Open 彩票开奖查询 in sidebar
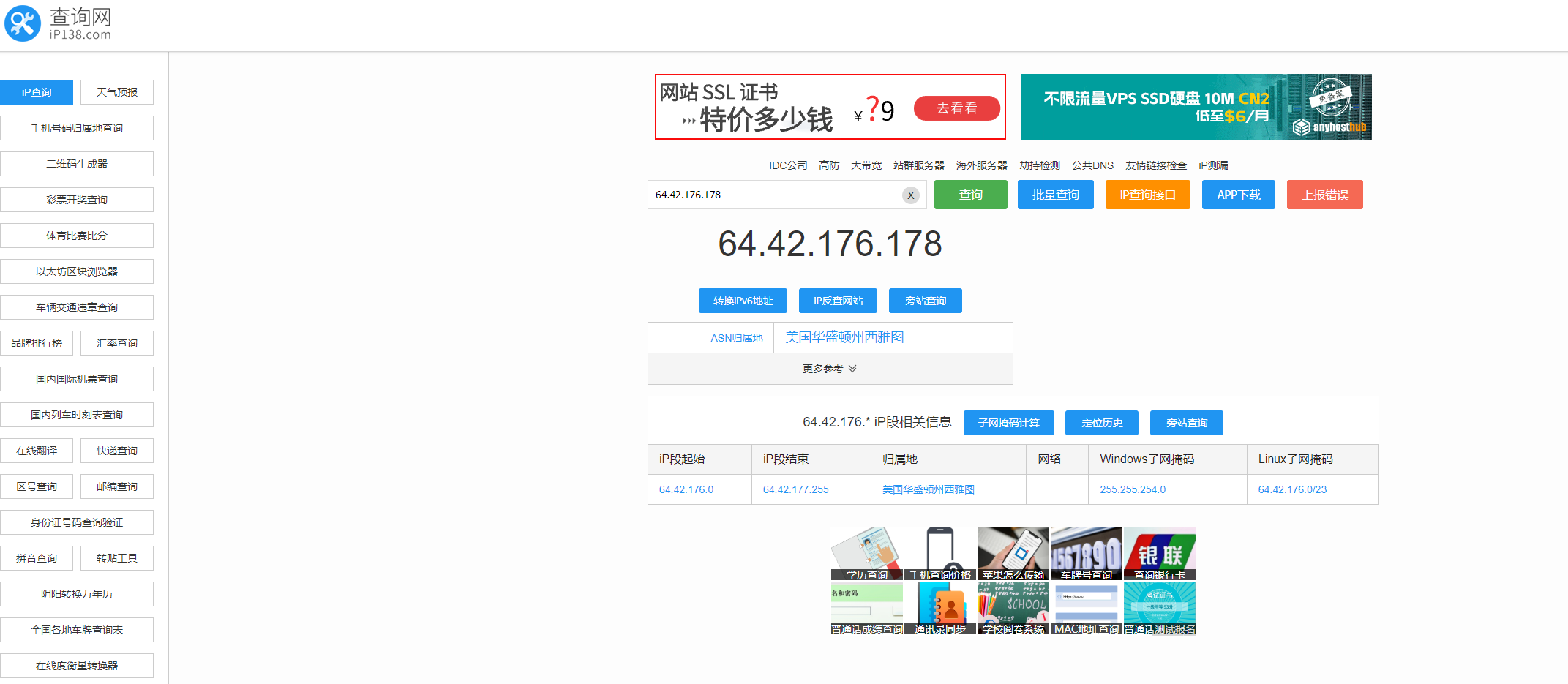The width and height of the screenshot is (1568, 684). [77, 200]
